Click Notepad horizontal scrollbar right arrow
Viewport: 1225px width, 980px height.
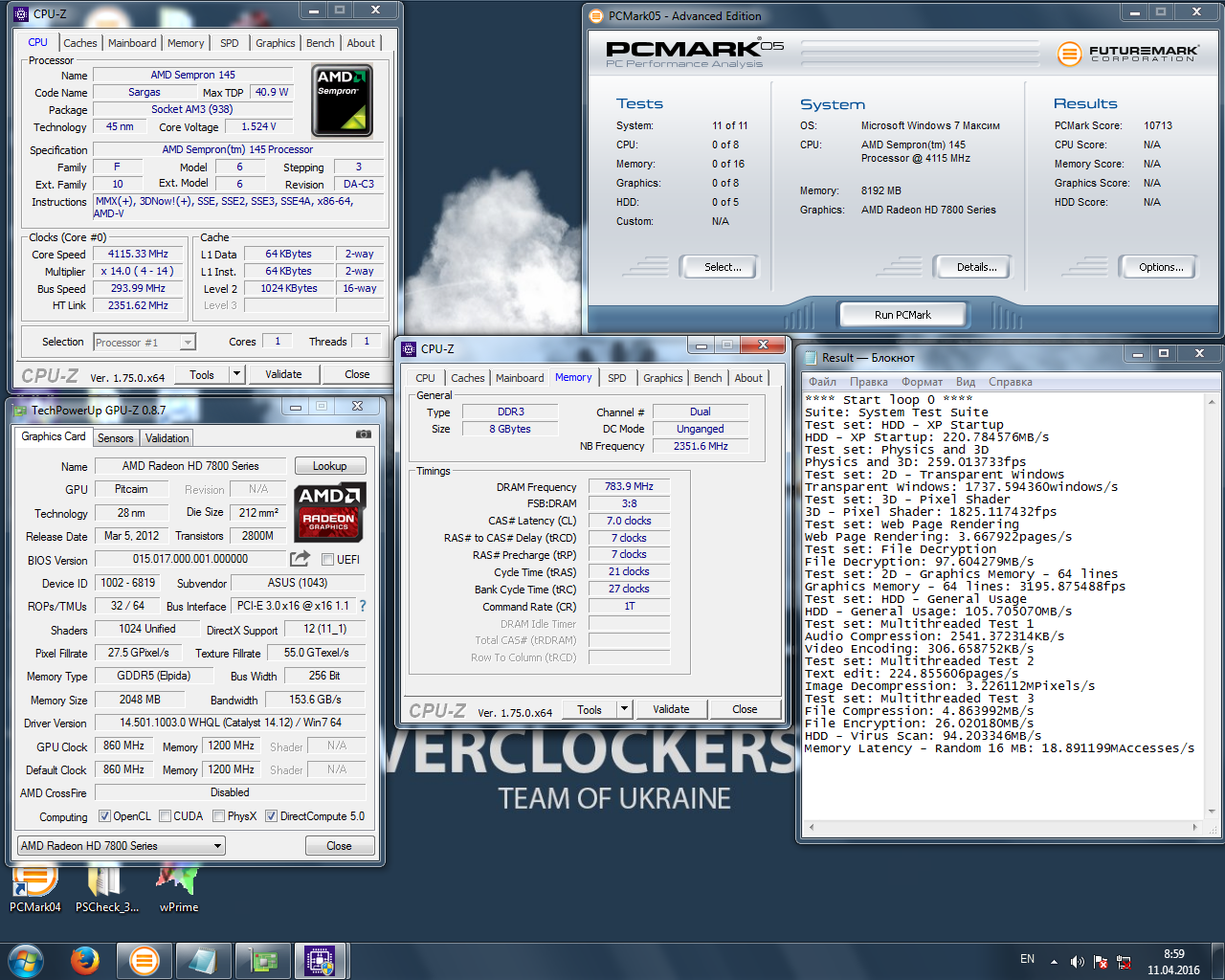click(x=1195, y=827)
